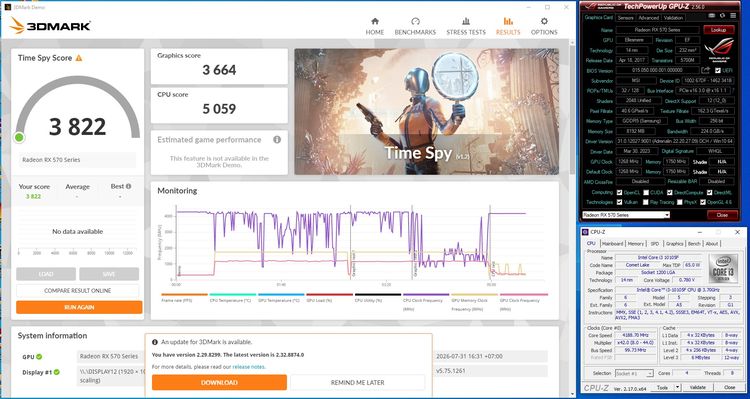Click the RUN AGAIN button

click(x=79, y=307)
